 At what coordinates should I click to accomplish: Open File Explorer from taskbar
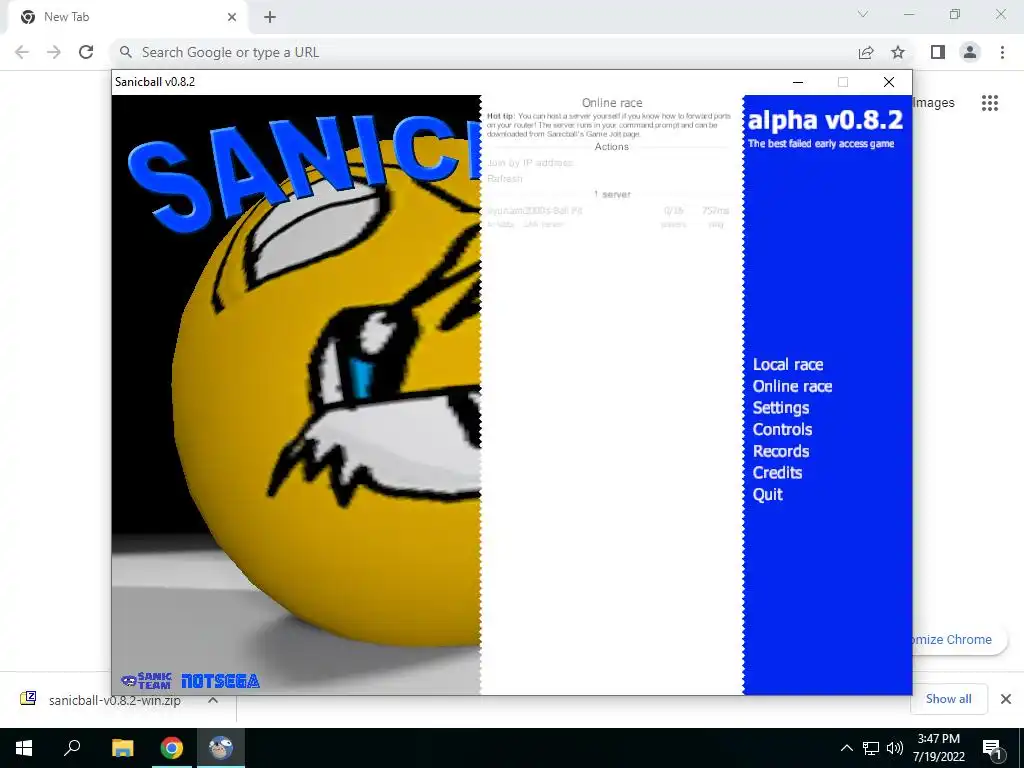(x=122, y=748)
